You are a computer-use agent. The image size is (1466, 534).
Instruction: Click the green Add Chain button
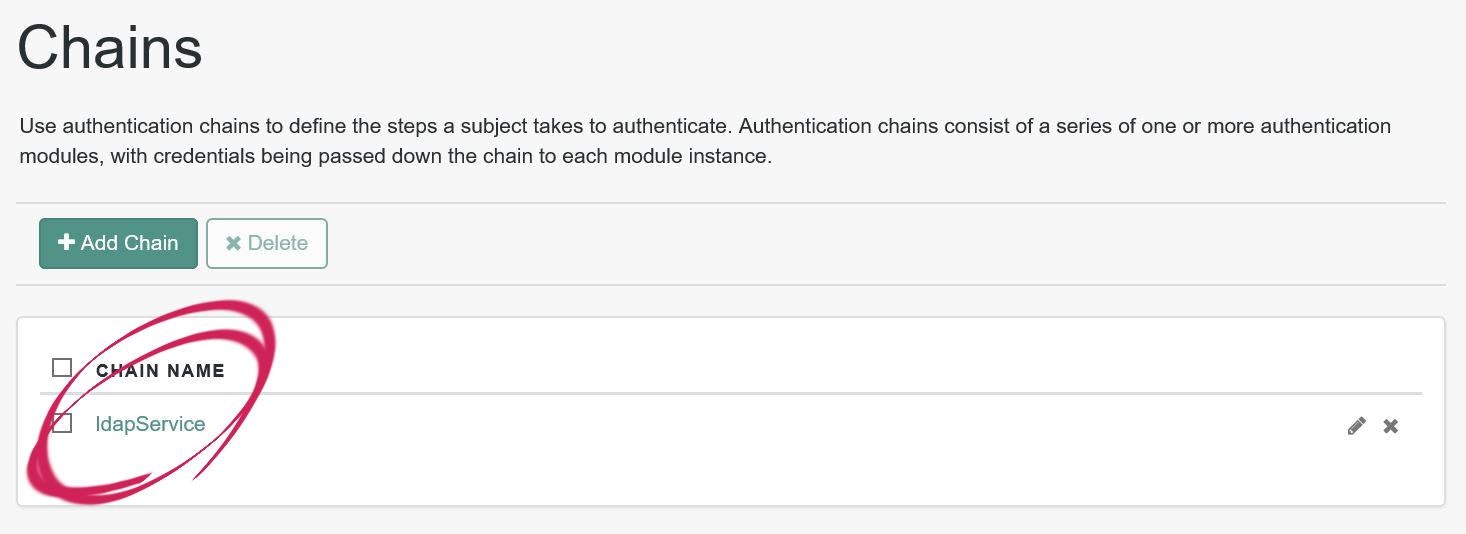118,243
